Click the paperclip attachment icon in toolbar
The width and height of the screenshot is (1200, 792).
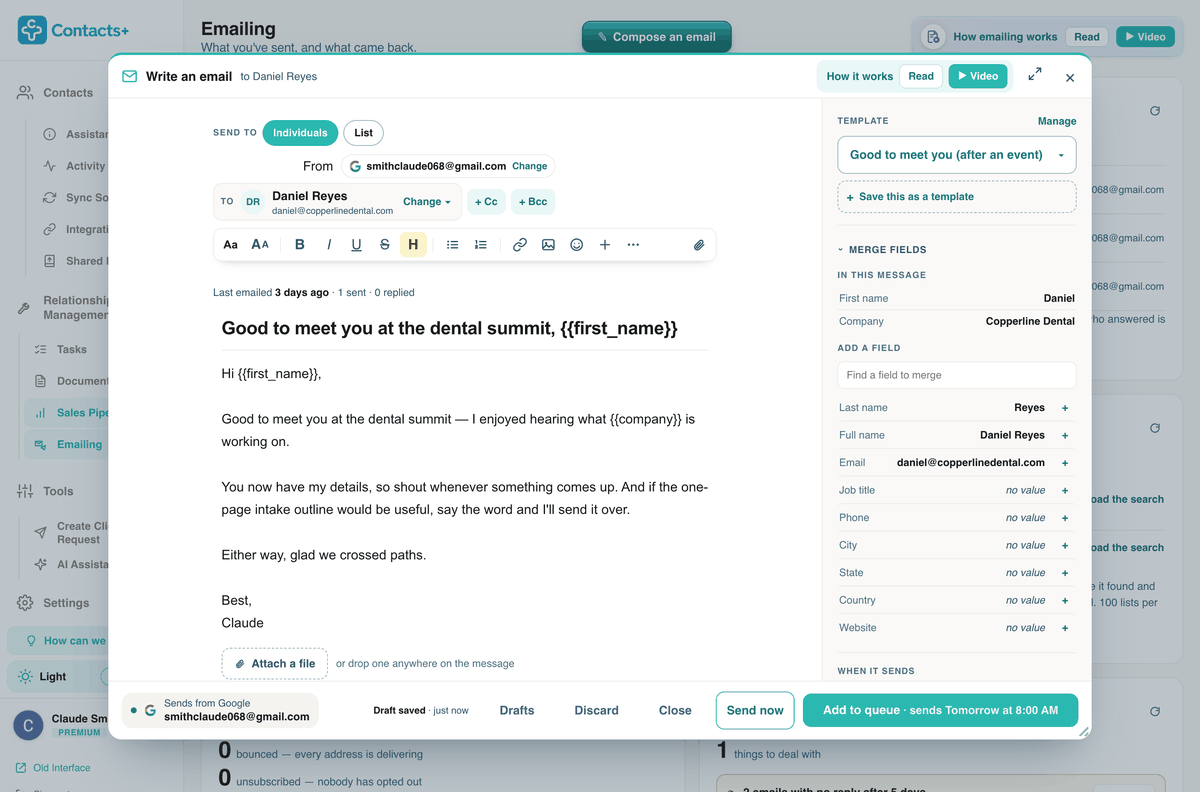coord(699,245)
